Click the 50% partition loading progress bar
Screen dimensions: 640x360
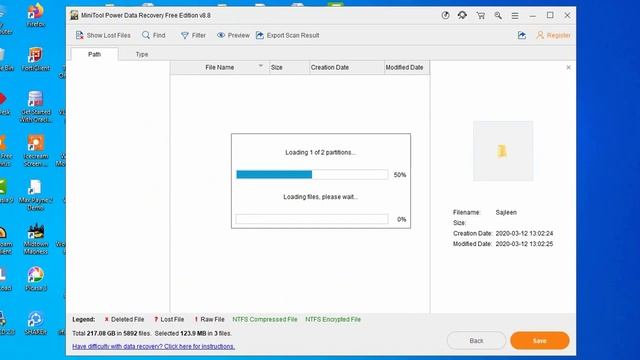click(312, 175)
